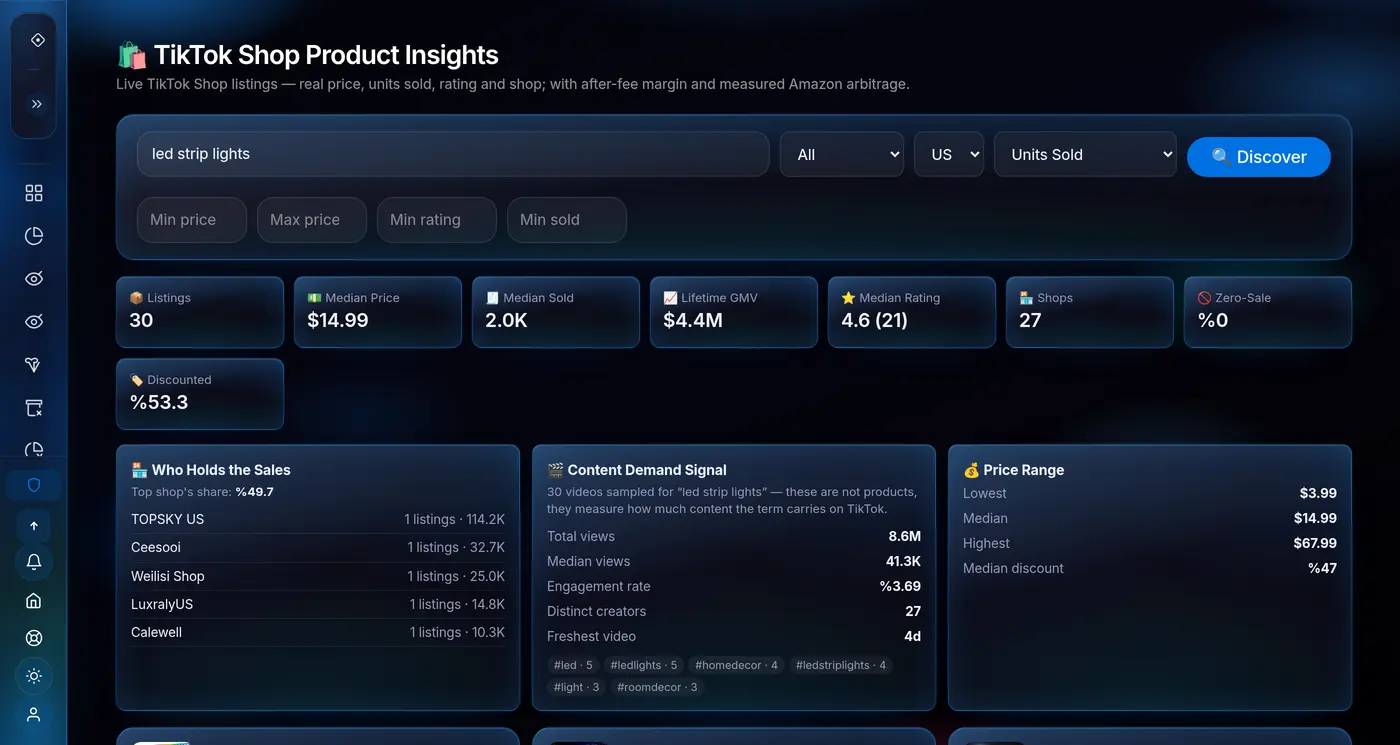Click the Engagement rate %3.69 value

point(900,586)
